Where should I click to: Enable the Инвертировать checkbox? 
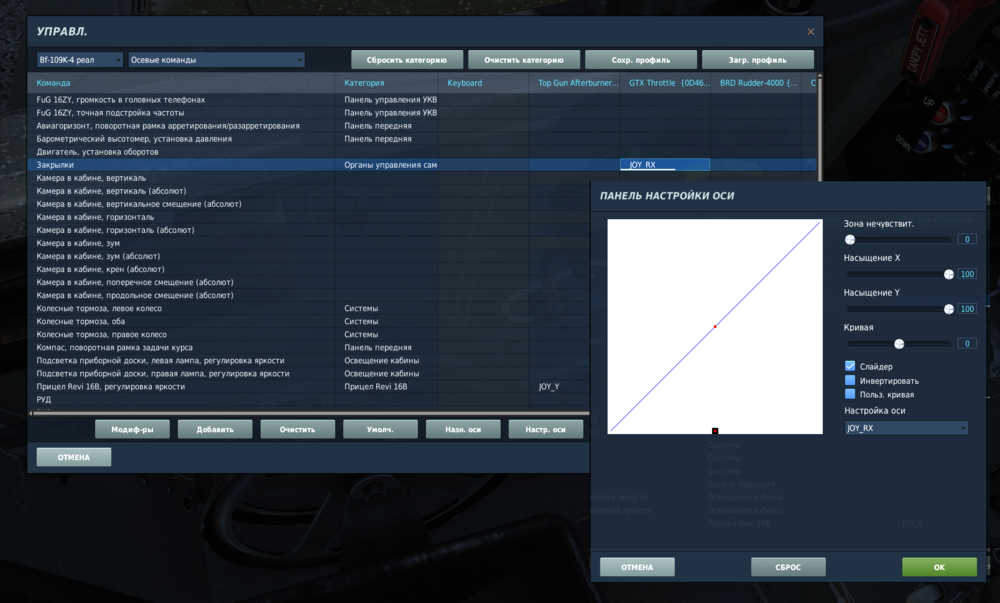coord(850,380)
